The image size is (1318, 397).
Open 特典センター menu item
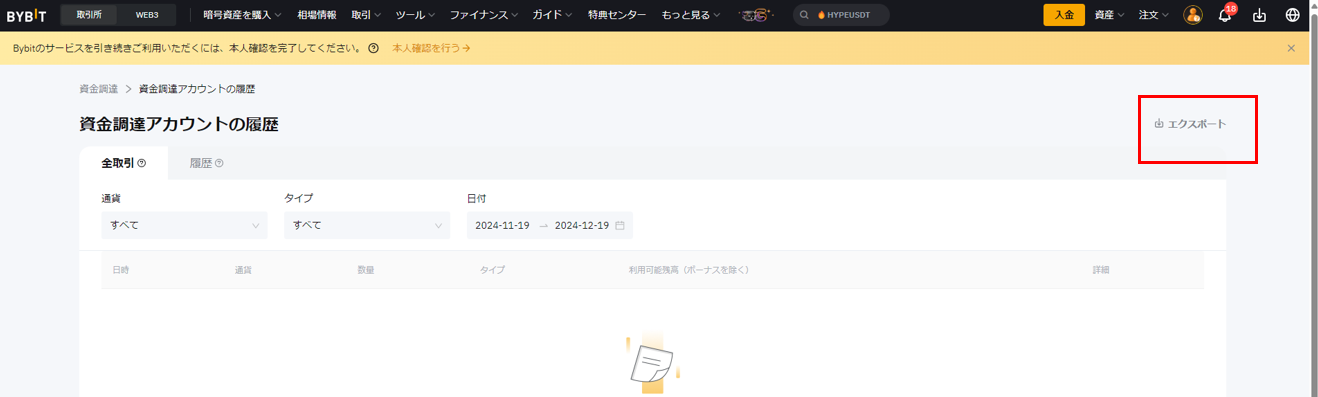click(x=618, y=15)
